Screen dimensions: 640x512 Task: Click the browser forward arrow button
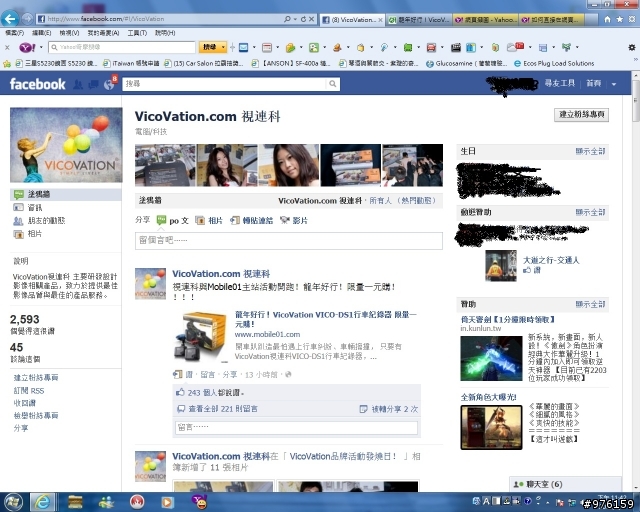click(27, 19)
